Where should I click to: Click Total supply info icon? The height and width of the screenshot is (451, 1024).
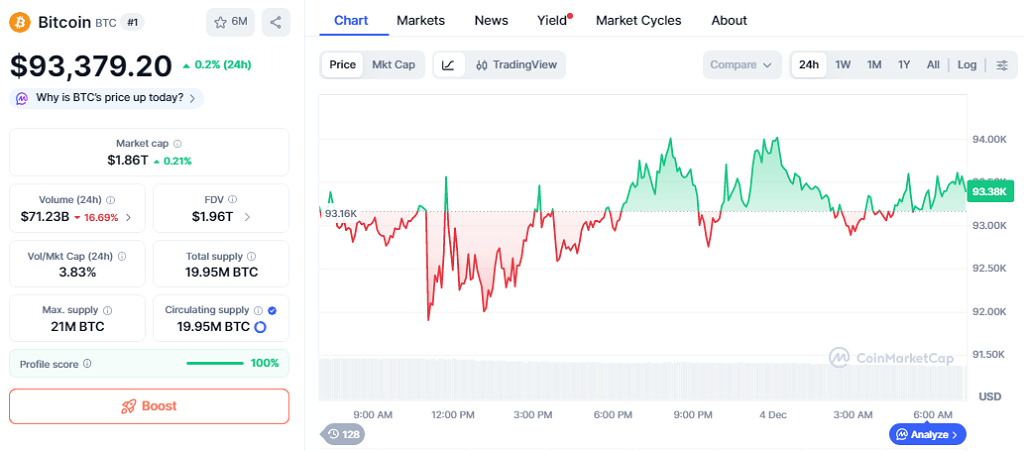click(251, 257)
